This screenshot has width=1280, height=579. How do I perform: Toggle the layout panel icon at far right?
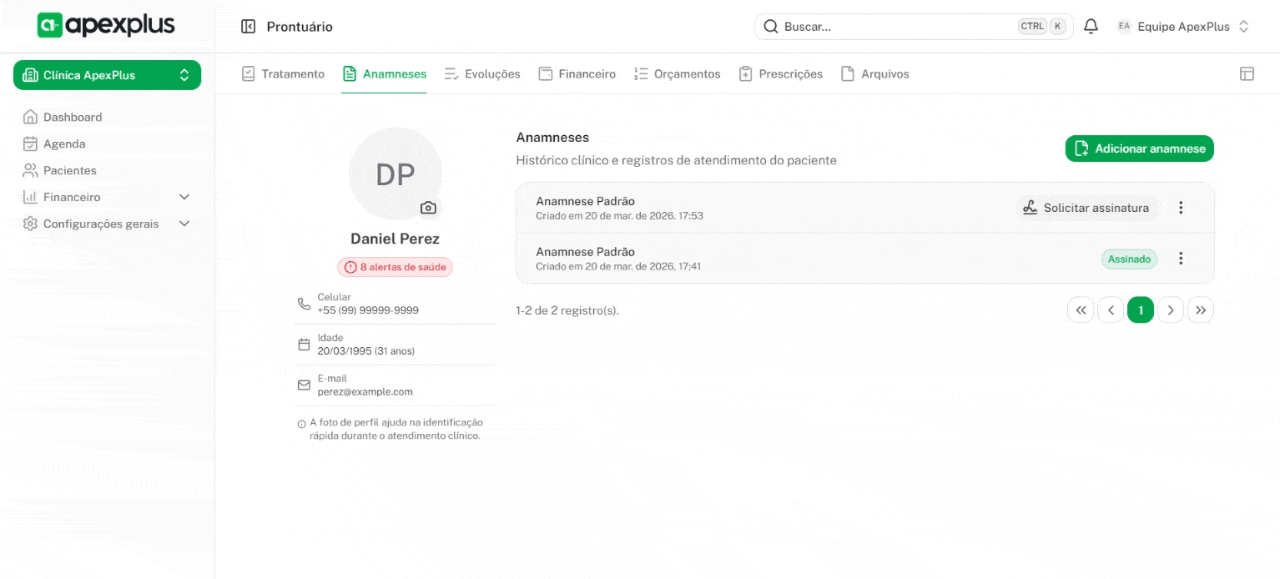(x=1246, y=74)
